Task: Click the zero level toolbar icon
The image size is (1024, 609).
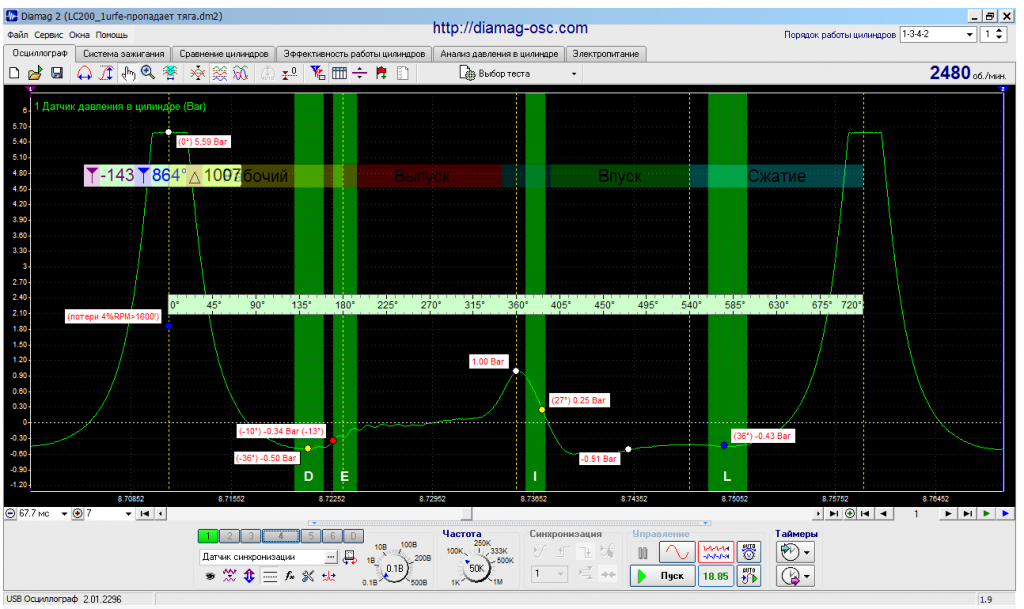Action: click(289, 73)
